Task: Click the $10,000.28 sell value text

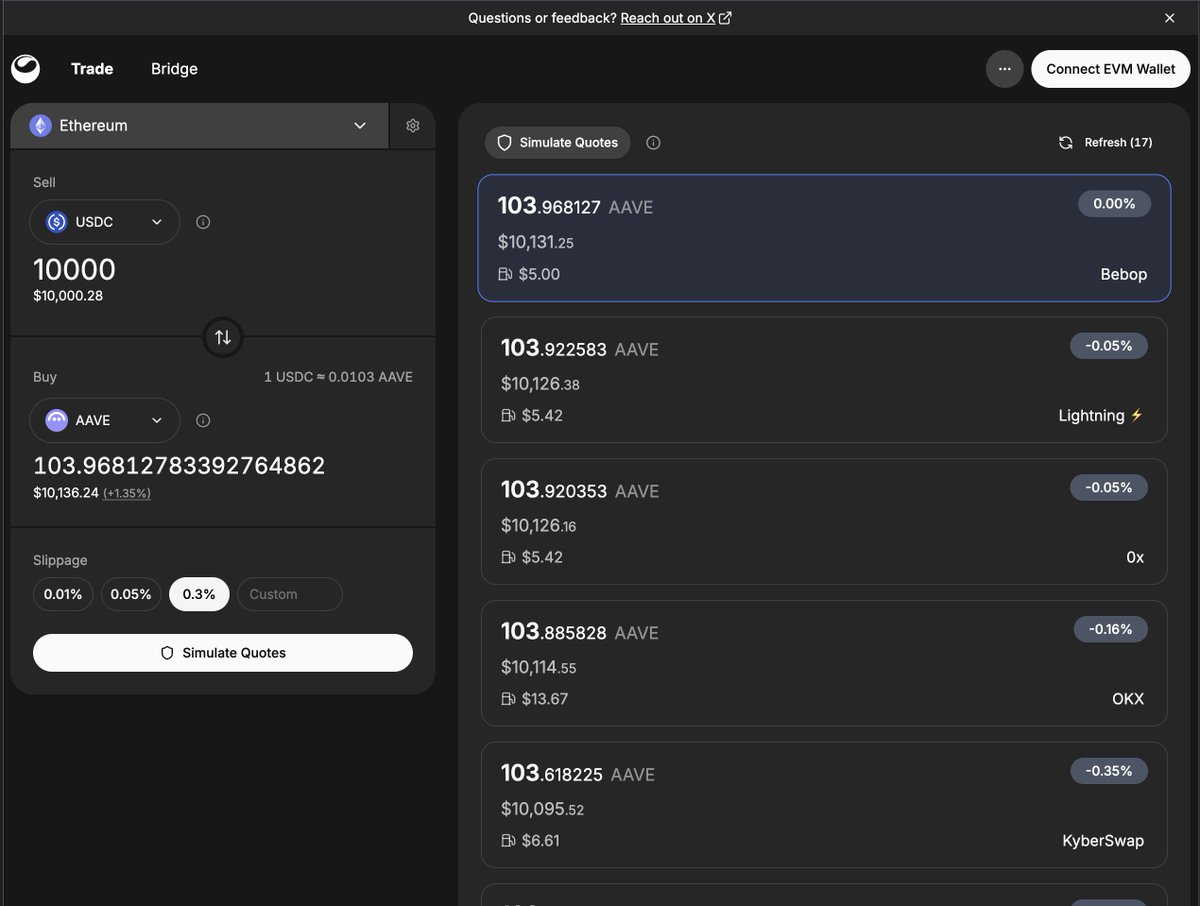Action: point(68,296)
